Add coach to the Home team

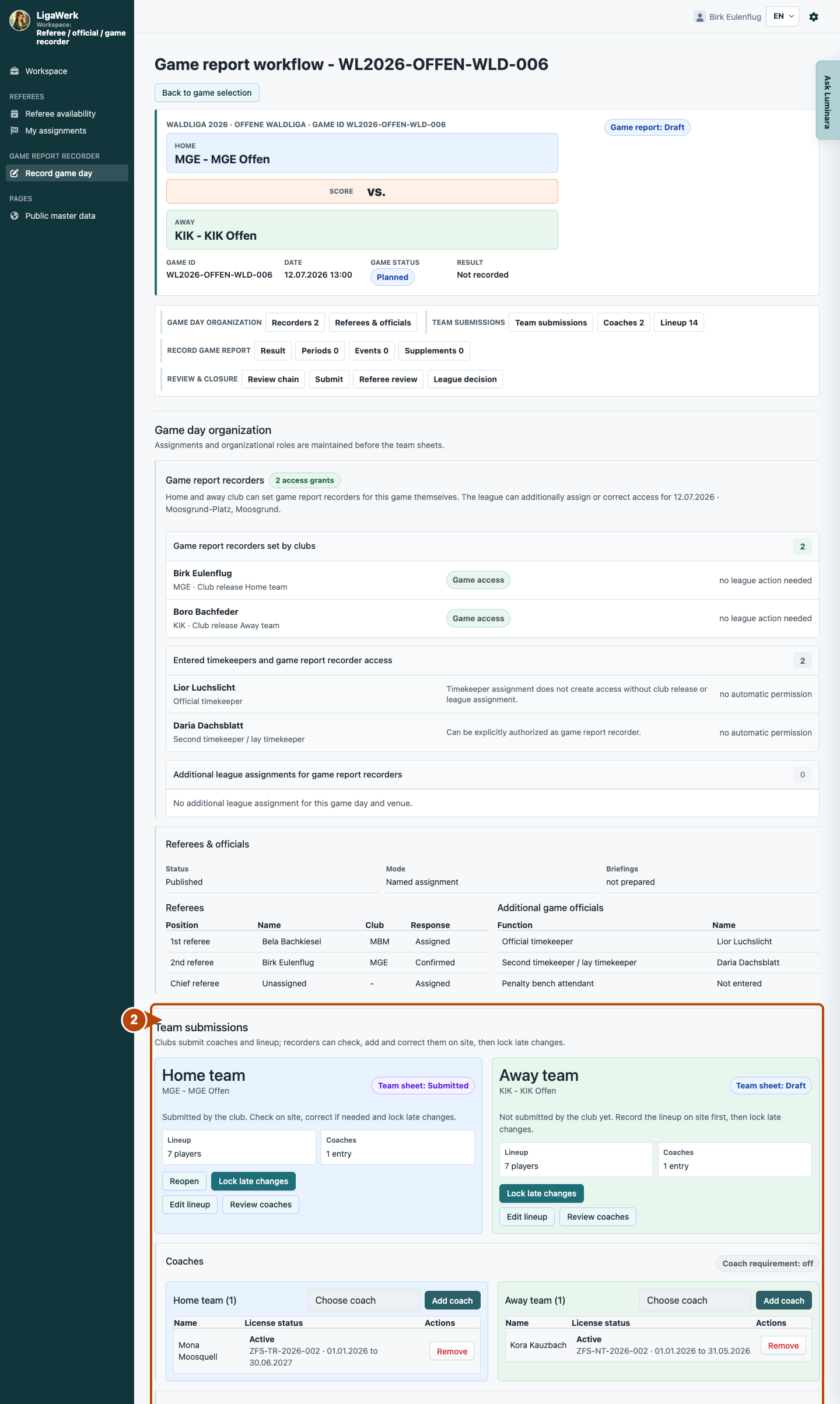coord(452,1300)
